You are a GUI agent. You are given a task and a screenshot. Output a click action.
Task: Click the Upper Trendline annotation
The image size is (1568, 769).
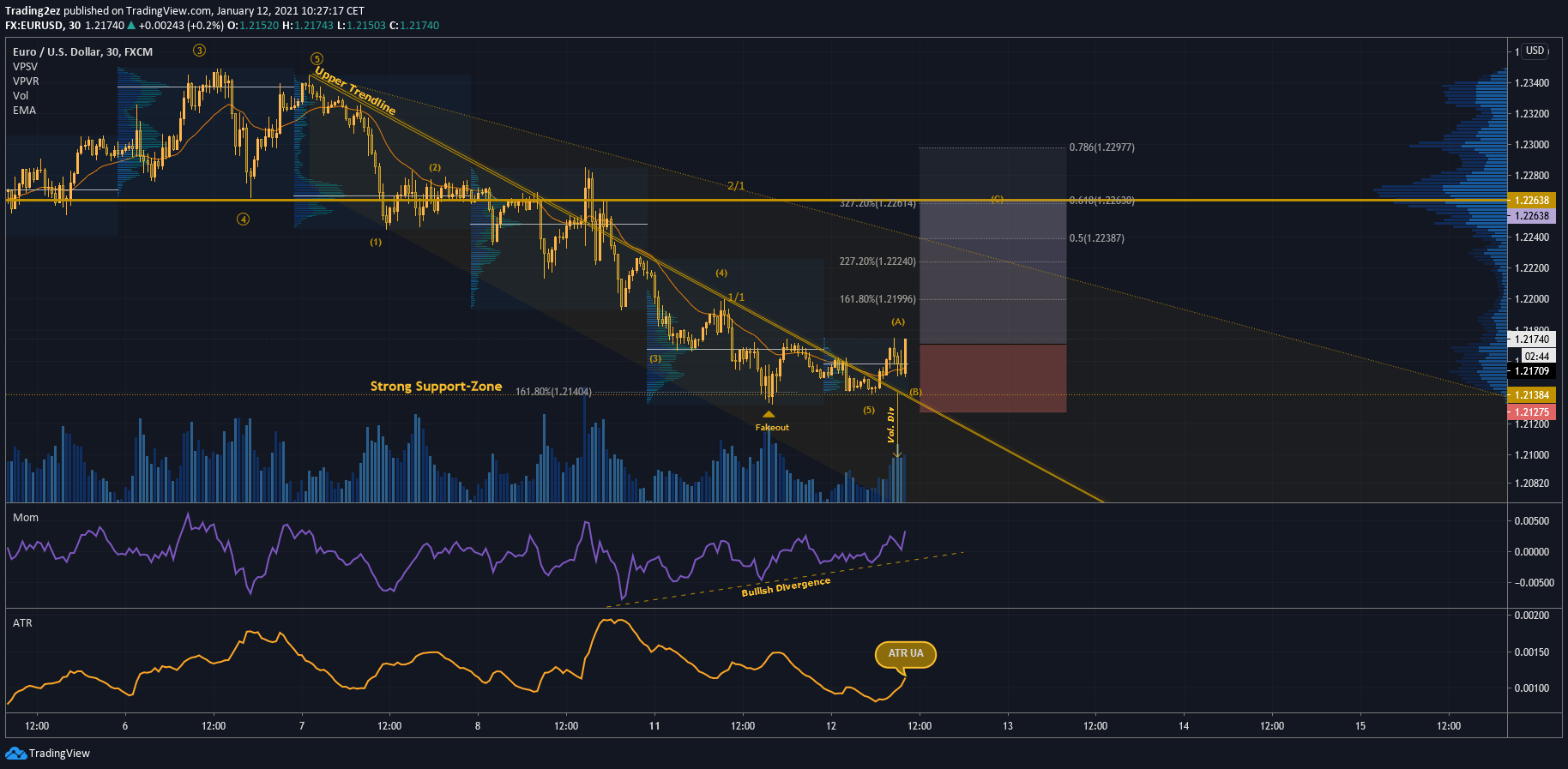pyautogui.click(x=355, y=91)
